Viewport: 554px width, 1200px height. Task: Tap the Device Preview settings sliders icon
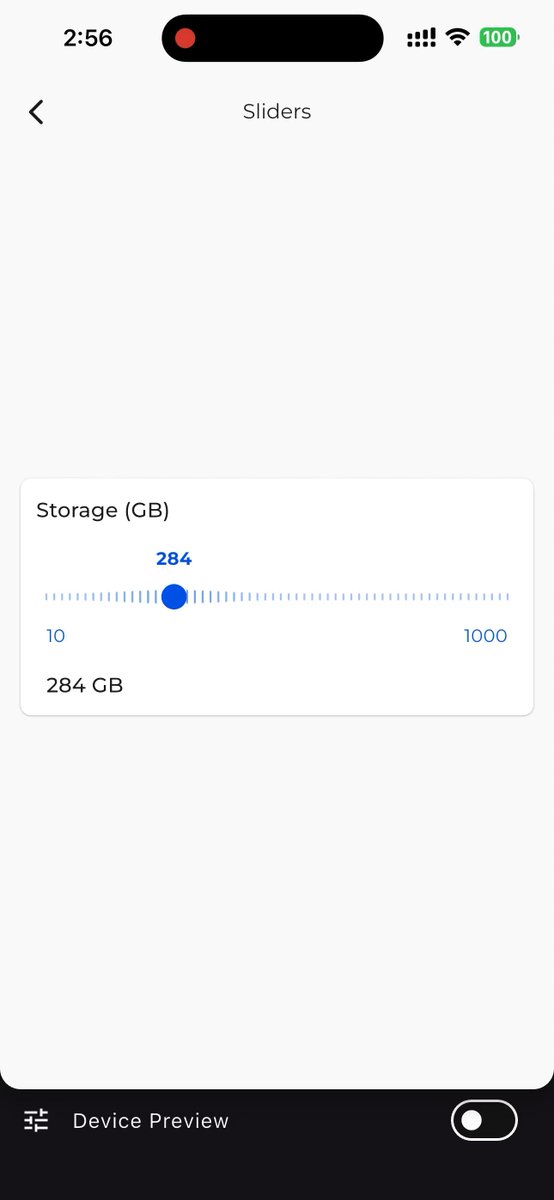[36, 1120]
